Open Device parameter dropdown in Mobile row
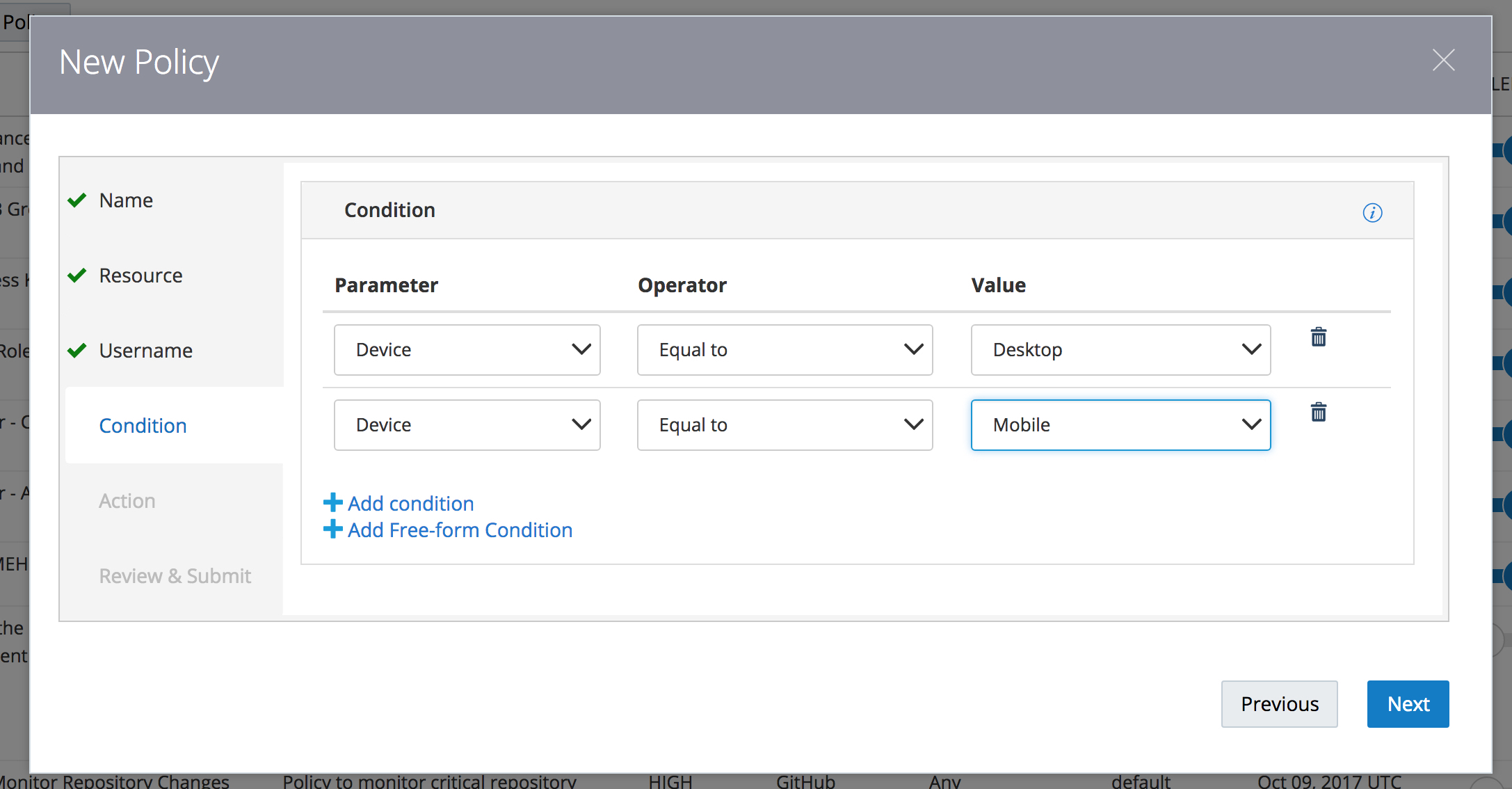 point(467,425)
